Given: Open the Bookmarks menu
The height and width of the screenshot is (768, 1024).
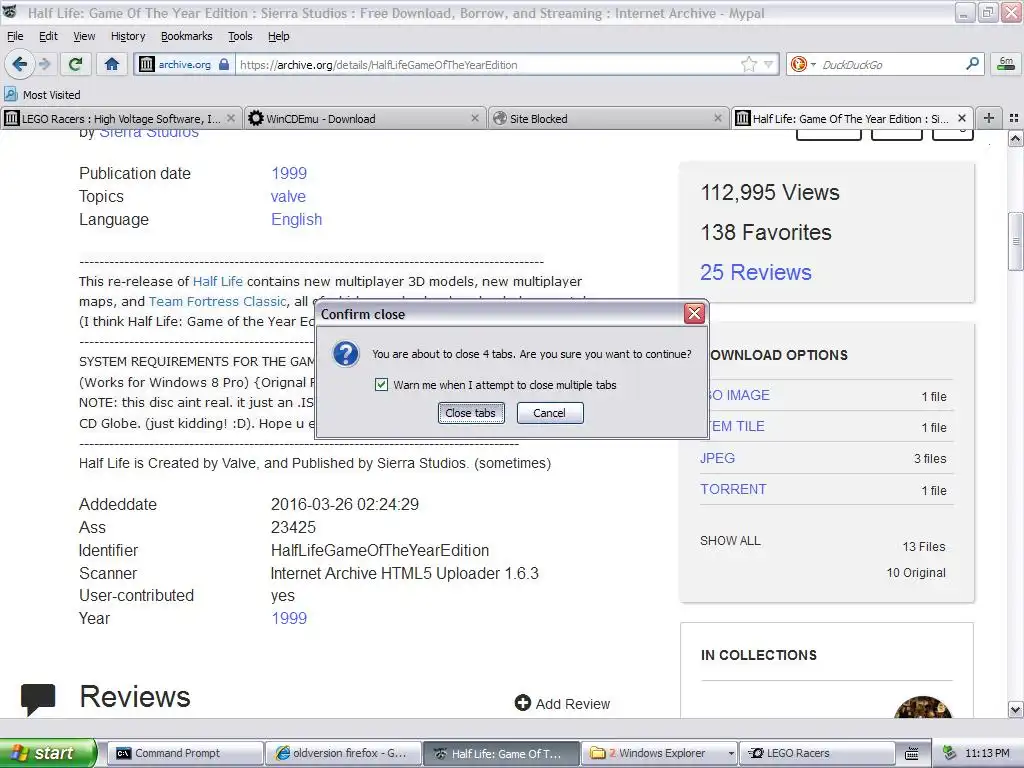Looking at the screenshot, I should pyautogui.click(x=186, y=36).
